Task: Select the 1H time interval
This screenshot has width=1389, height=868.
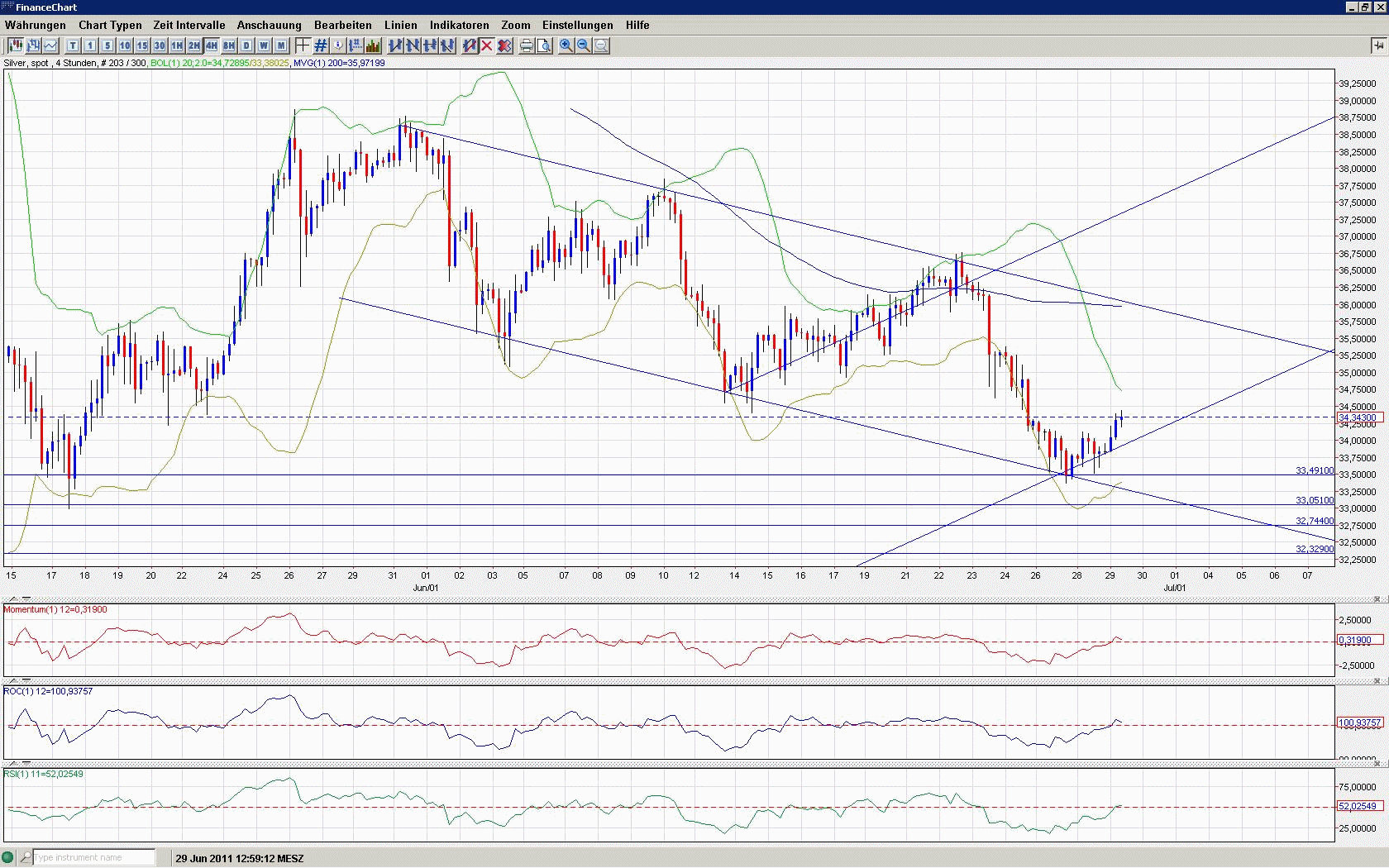Action: pyautogui.click(x=177, y=45)
